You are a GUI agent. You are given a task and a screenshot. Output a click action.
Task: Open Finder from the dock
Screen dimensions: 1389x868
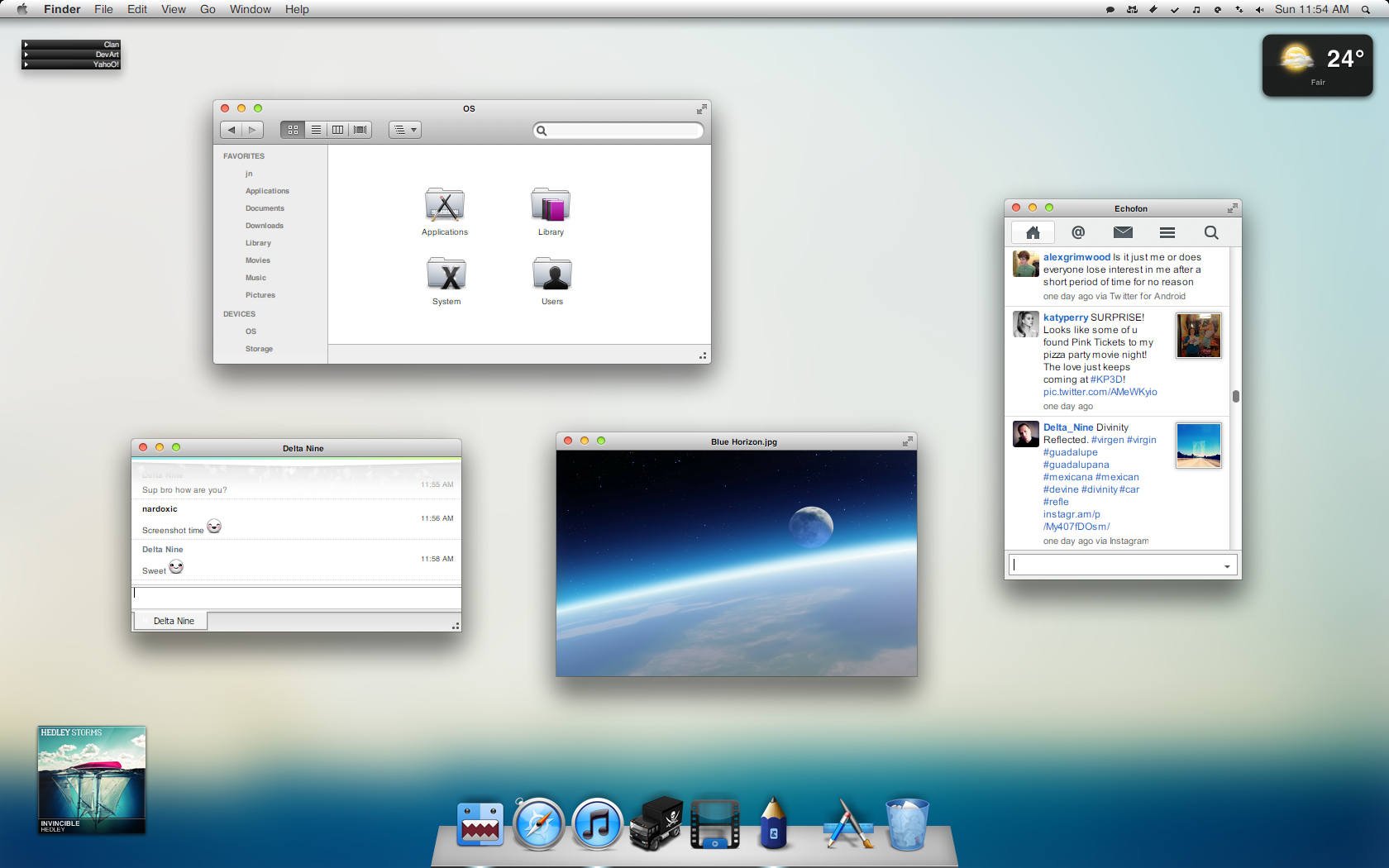pyautogui.click(x=480, y=824)
